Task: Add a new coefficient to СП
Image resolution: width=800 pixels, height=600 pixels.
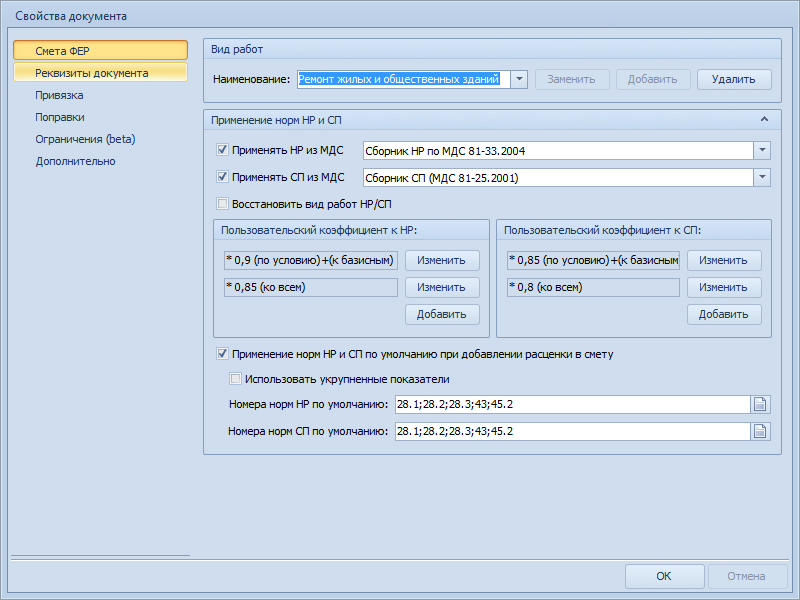Action: [x=724, y=314]
